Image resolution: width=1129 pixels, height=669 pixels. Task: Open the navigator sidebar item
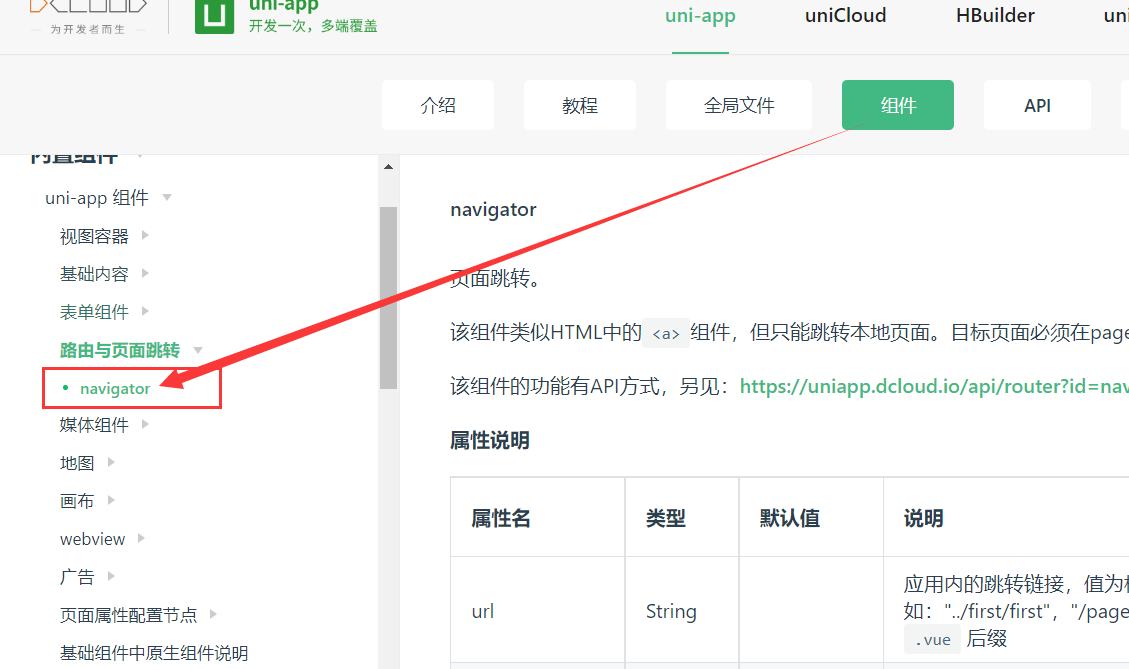pyautogui.click(x=115, y=389)
